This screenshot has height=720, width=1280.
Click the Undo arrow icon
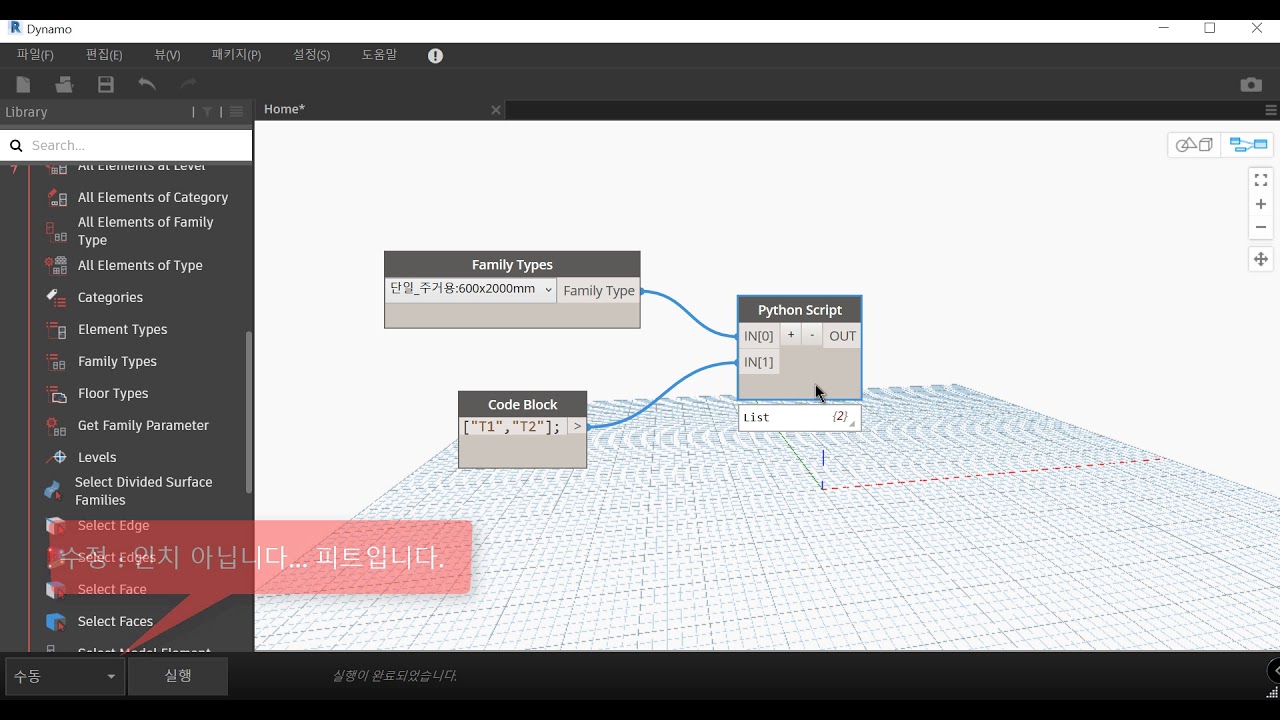pos(147,85)
